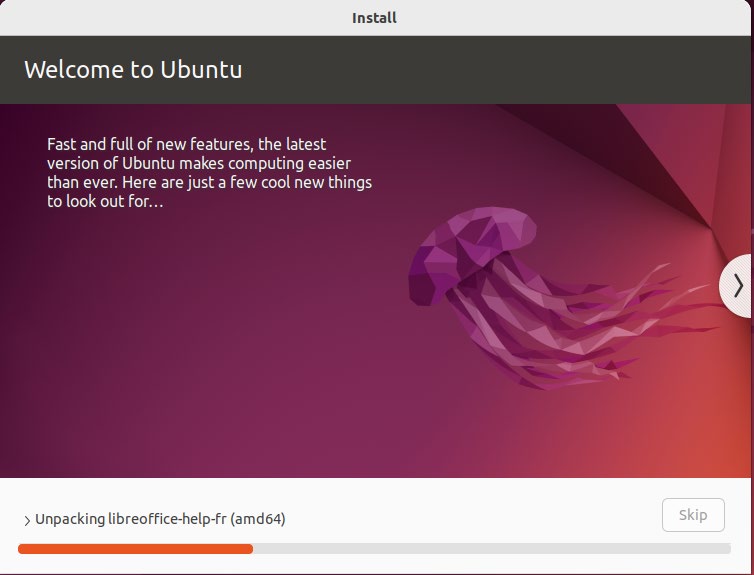Click the orange filled portion of progress bar
The image size is (754, 575).
135,549
